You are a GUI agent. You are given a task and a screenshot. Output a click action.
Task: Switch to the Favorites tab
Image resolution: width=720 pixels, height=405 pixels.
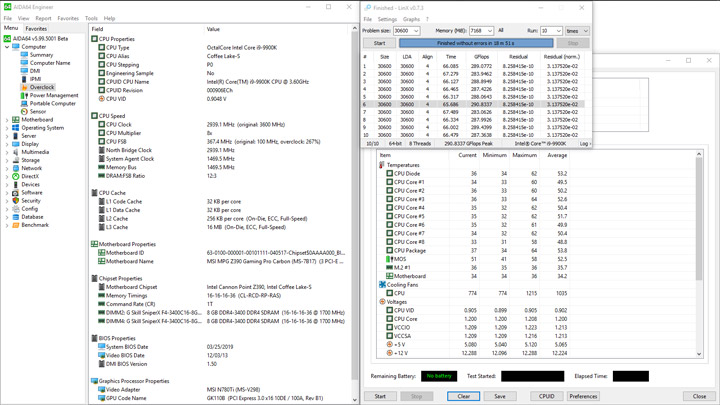tap(36, 28)
